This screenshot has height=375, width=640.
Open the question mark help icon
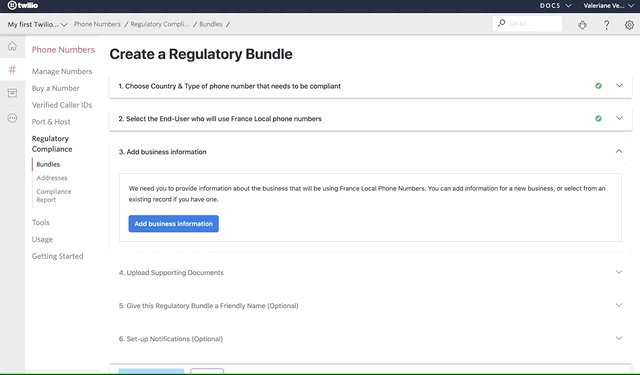point(607,25)
